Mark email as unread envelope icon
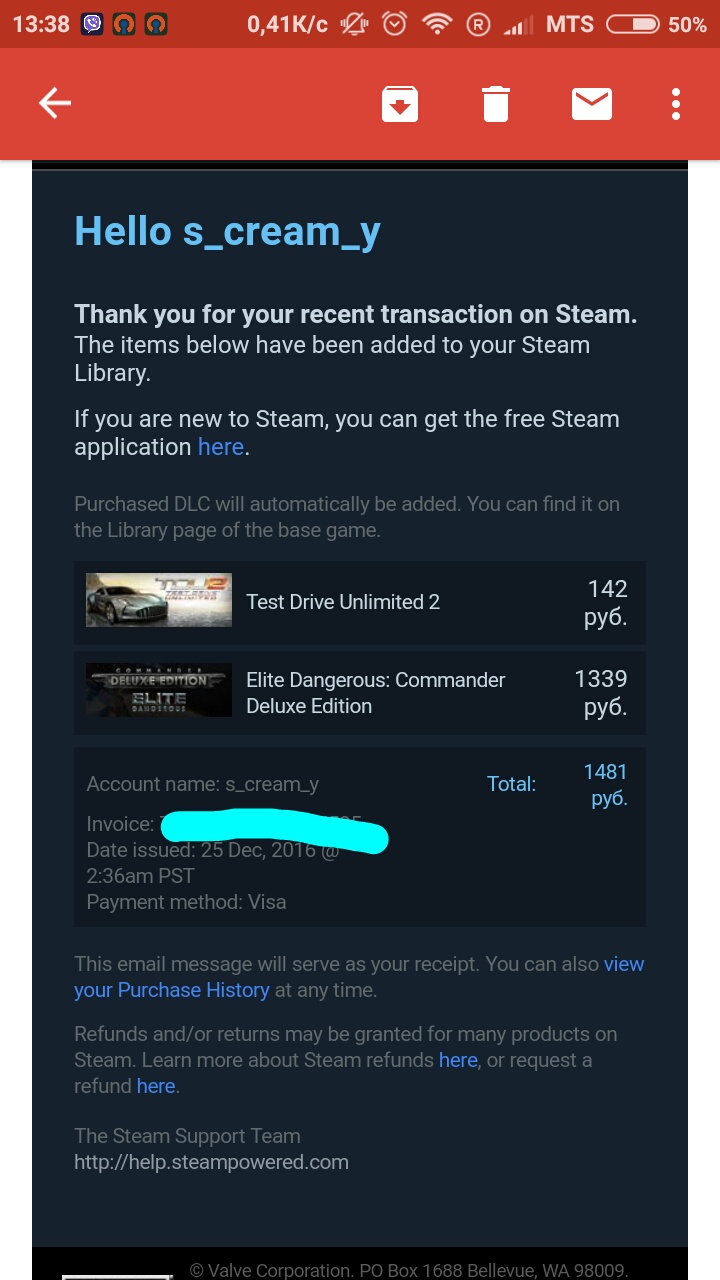720x1280 pixels. click(592, 103)
